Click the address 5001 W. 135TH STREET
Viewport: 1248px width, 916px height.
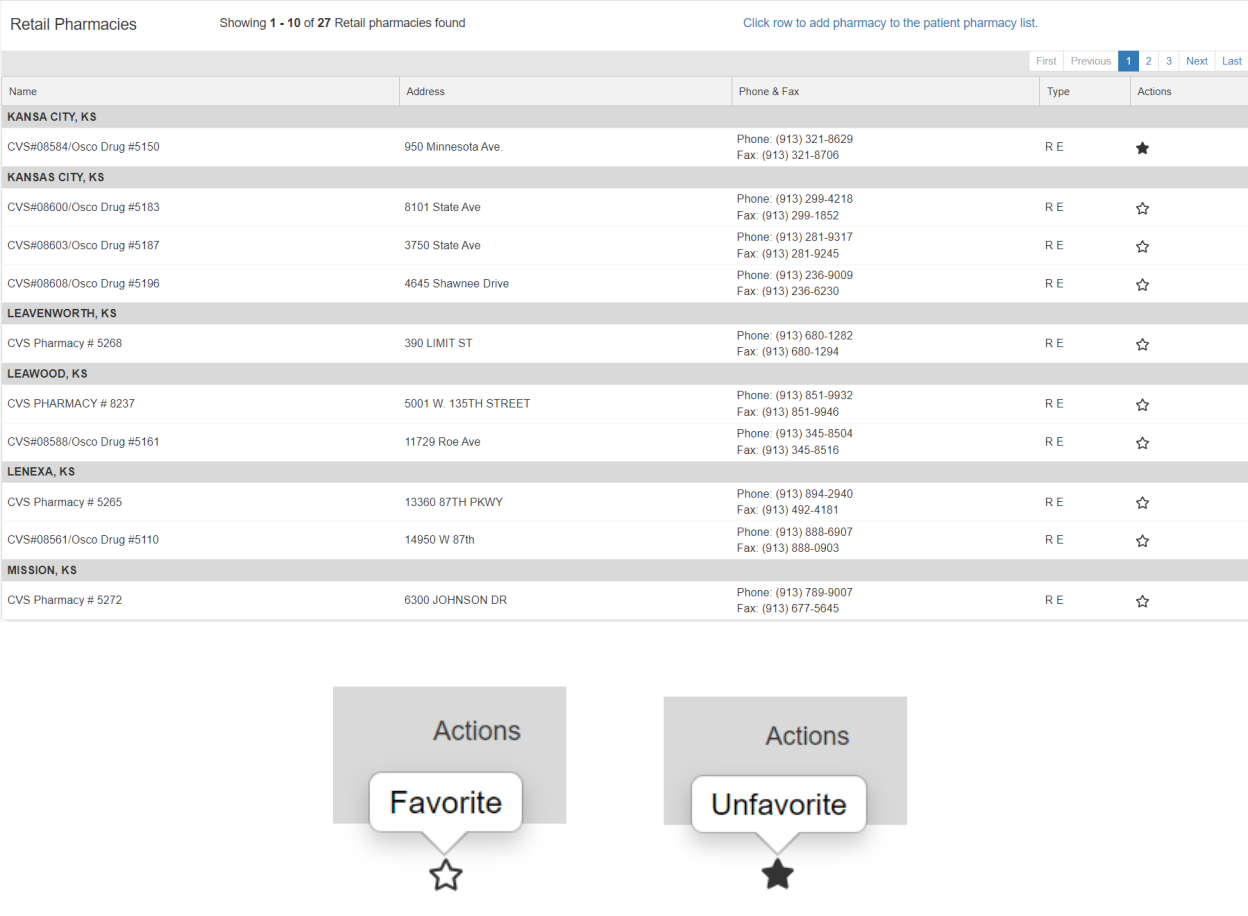[467, 403]
